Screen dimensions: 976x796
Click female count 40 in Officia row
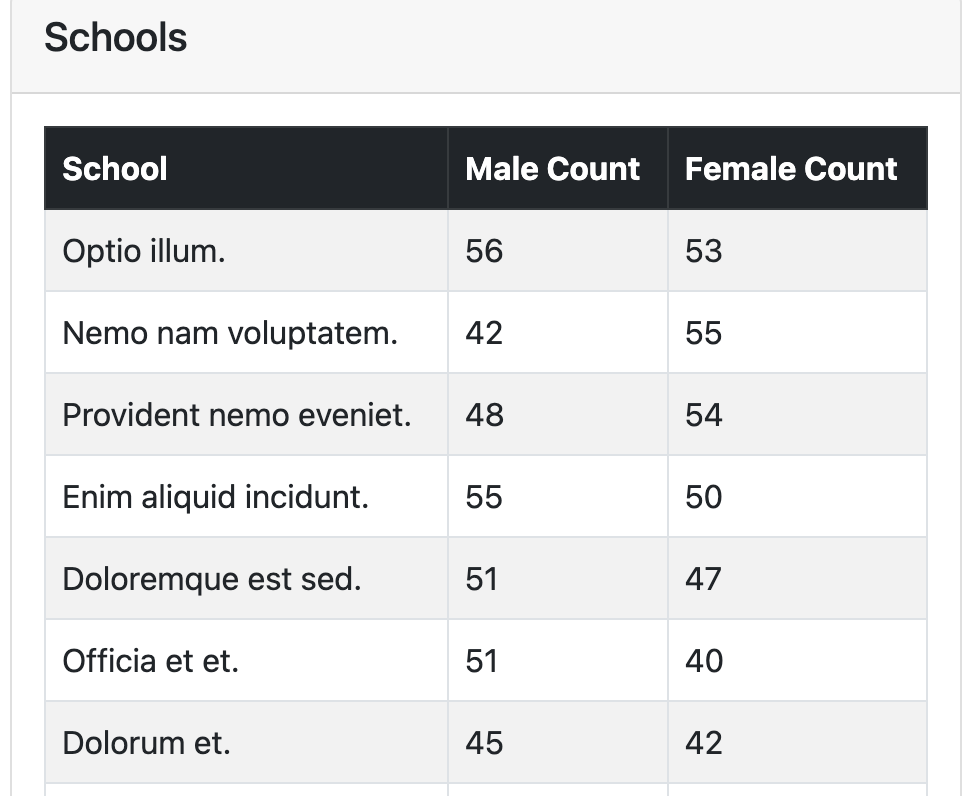coord(704,661)
